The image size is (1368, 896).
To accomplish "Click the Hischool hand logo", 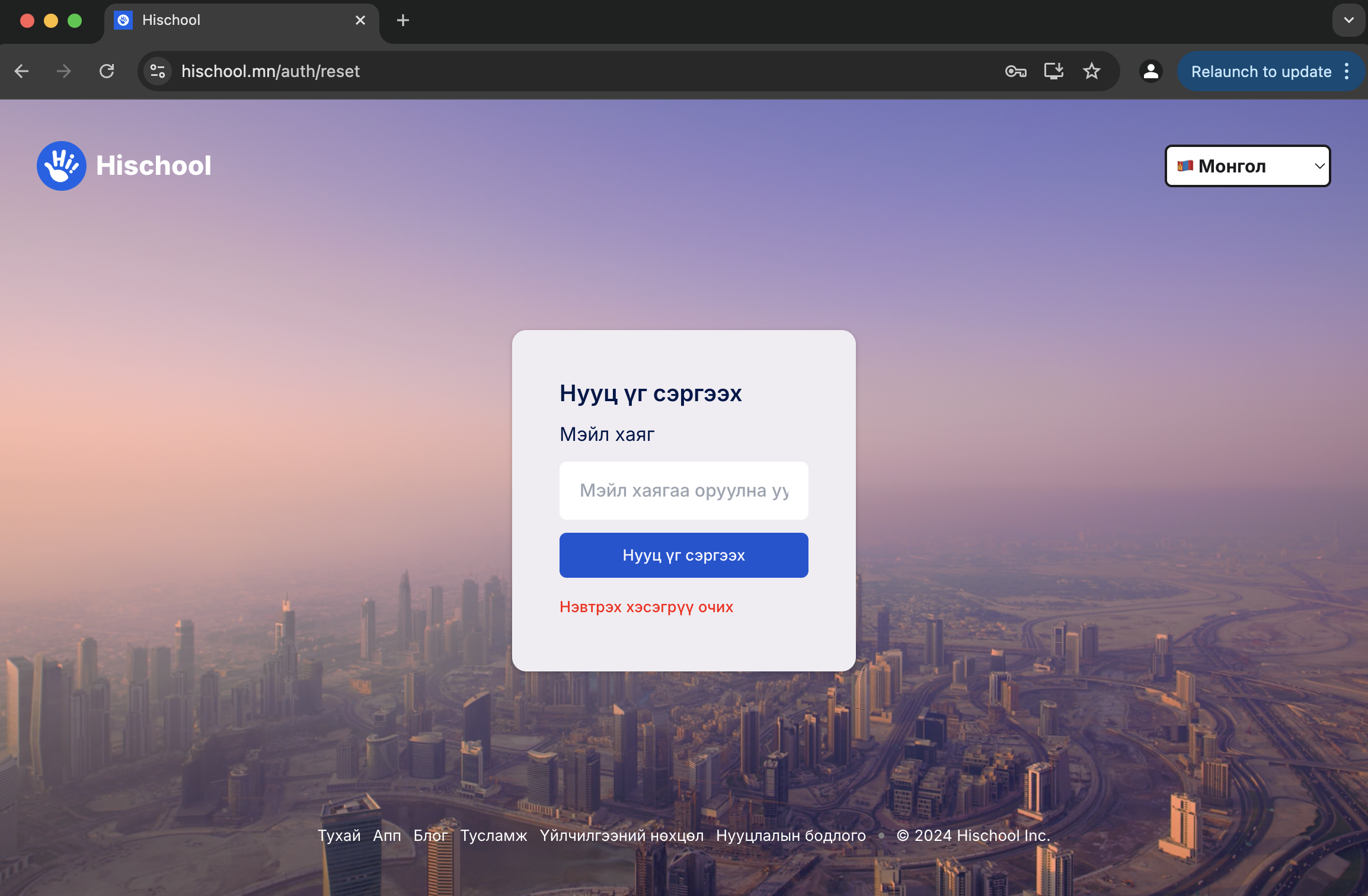I will [x=61, y=165].
